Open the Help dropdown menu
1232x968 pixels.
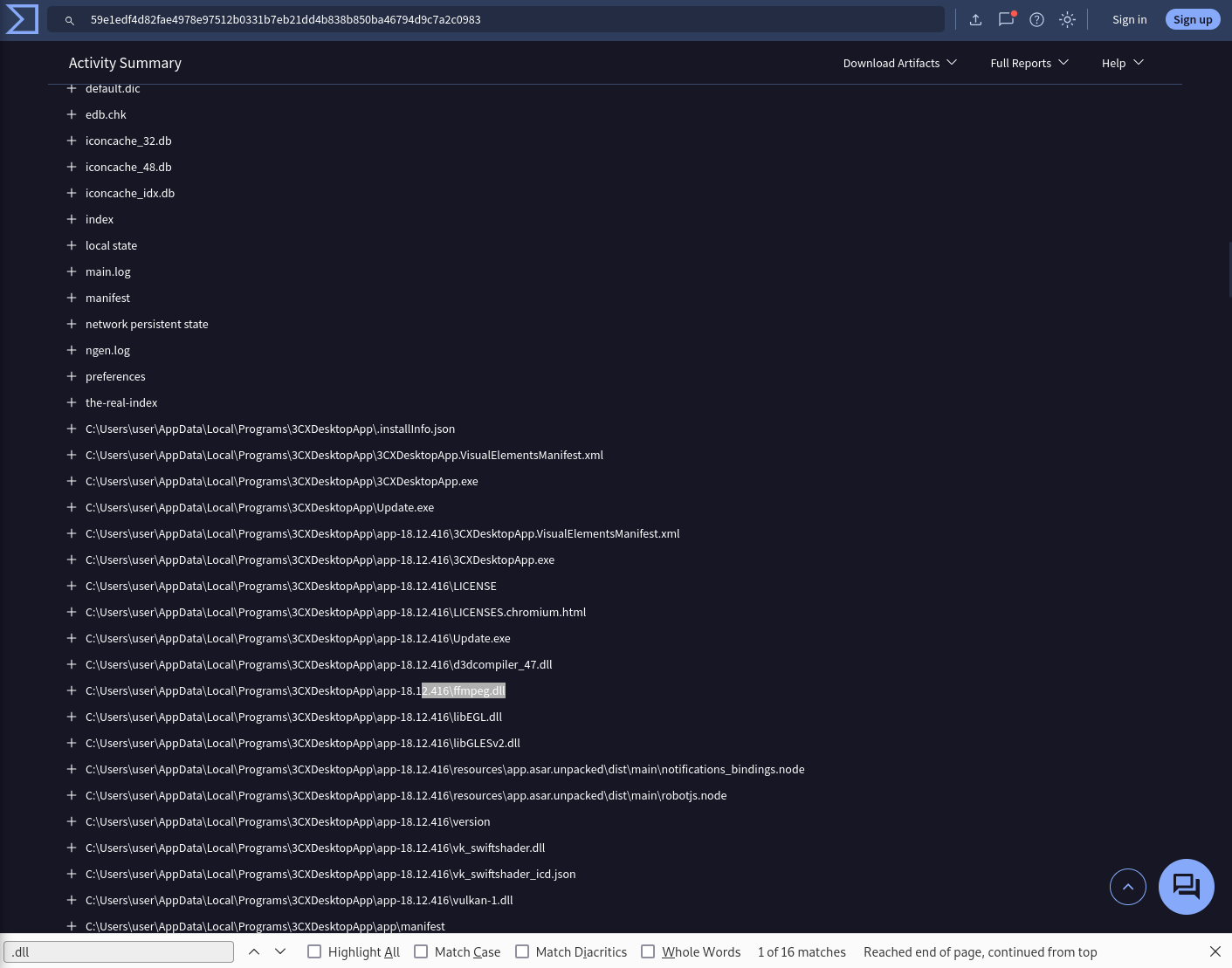coord(1123,63)
